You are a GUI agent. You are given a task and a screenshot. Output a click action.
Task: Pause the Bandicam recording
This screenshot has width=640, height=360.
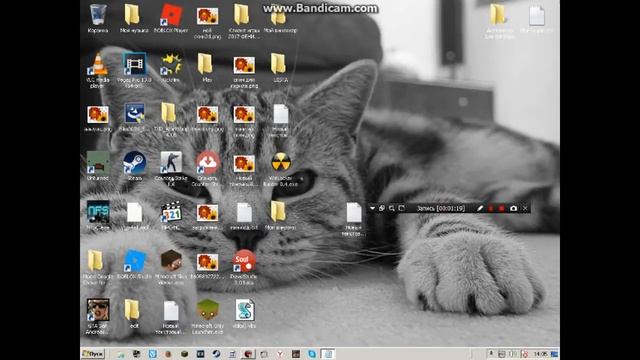click(x=491, y=208)
